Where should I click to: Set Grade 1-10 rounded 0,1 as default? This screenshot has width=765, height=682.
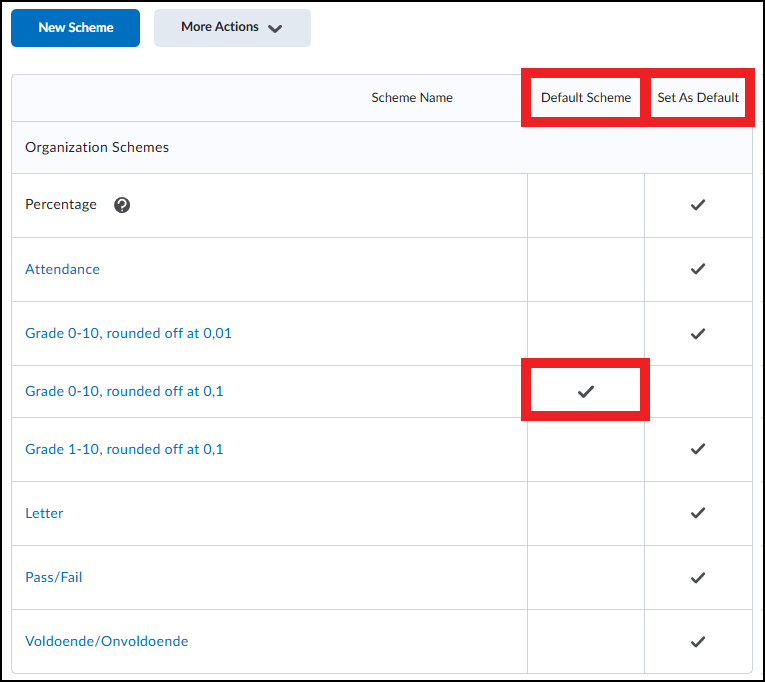[x=698, y=449]
